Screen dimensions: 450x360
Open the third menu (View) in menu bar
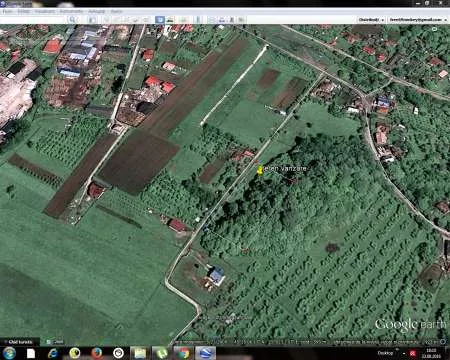tap(45, 11)
